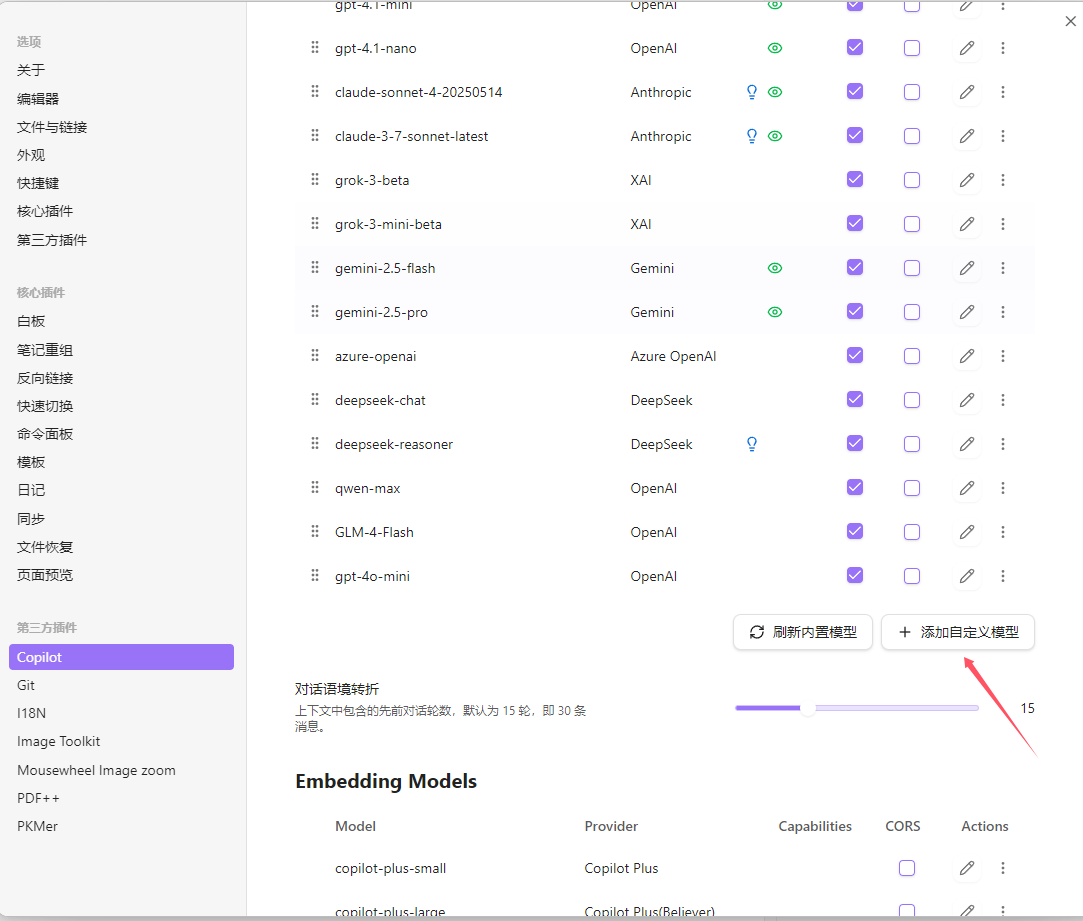Click 添加自定义模型 button
Image resolution: width=1083 pixels, height=921 pixels.
point(958,632)
